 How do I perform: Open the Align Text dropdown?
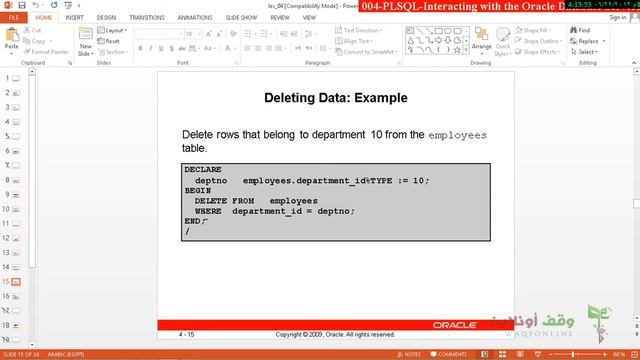click(x=354, y=41)
